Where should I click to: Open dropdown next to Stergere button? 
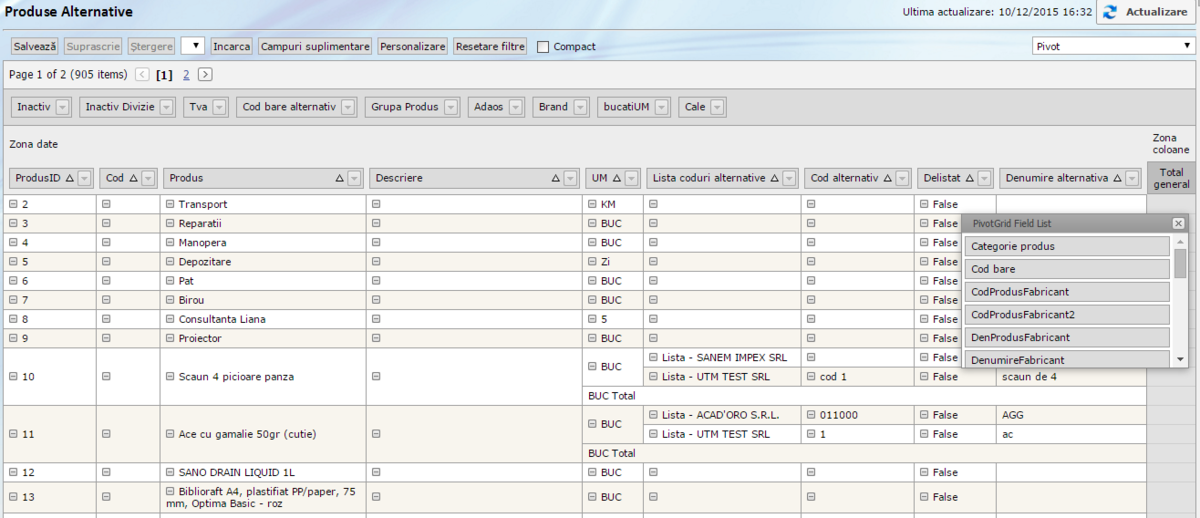click(x=192, y=46)
